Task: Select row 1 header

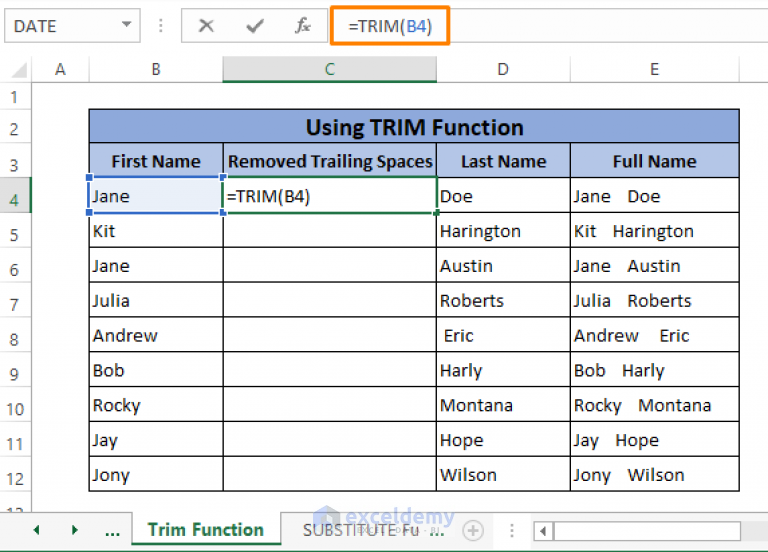Action: click(15, 96)
